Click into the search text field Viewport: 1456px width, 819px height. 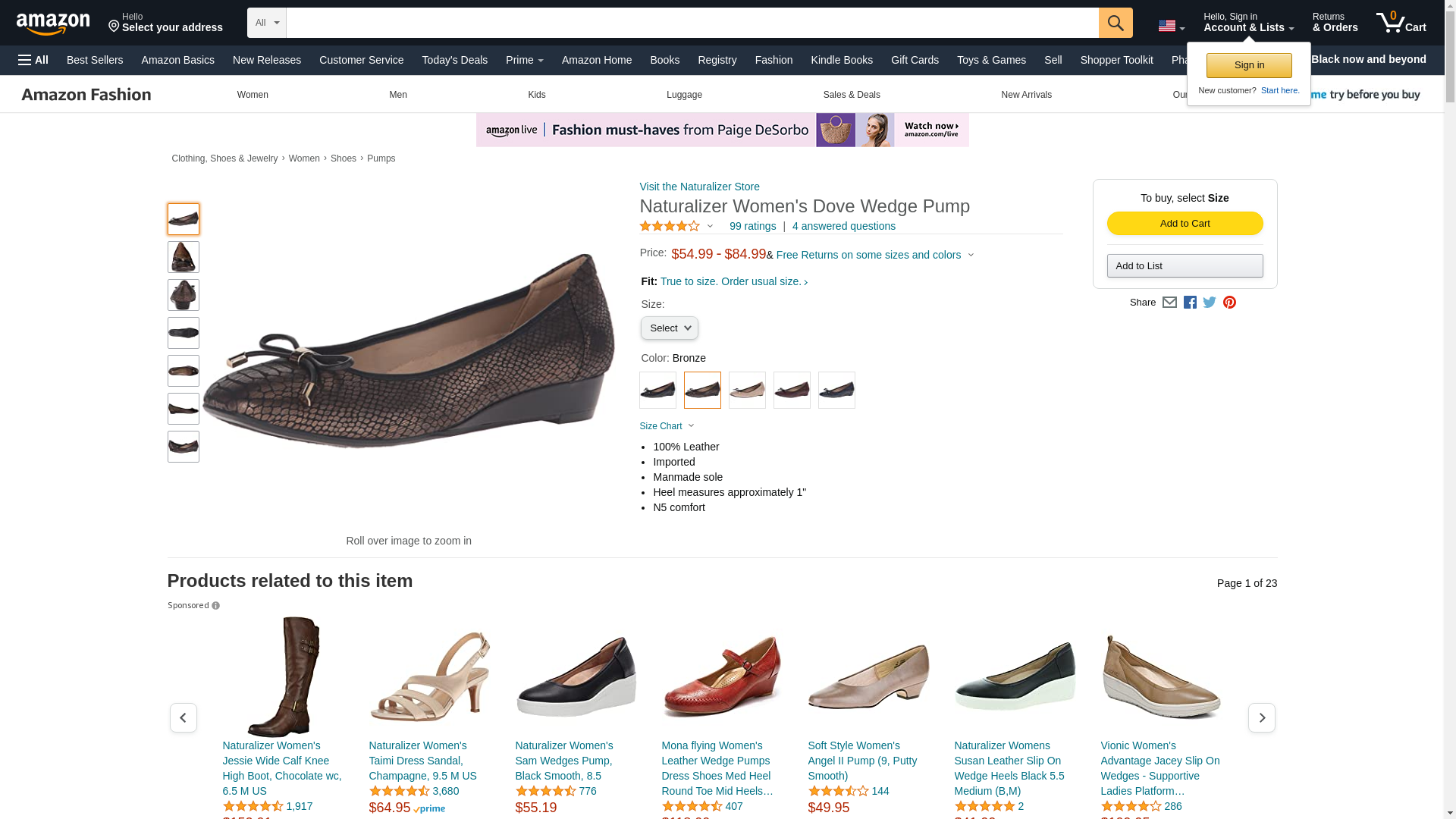pyautogui.click(x=692, y=23)
